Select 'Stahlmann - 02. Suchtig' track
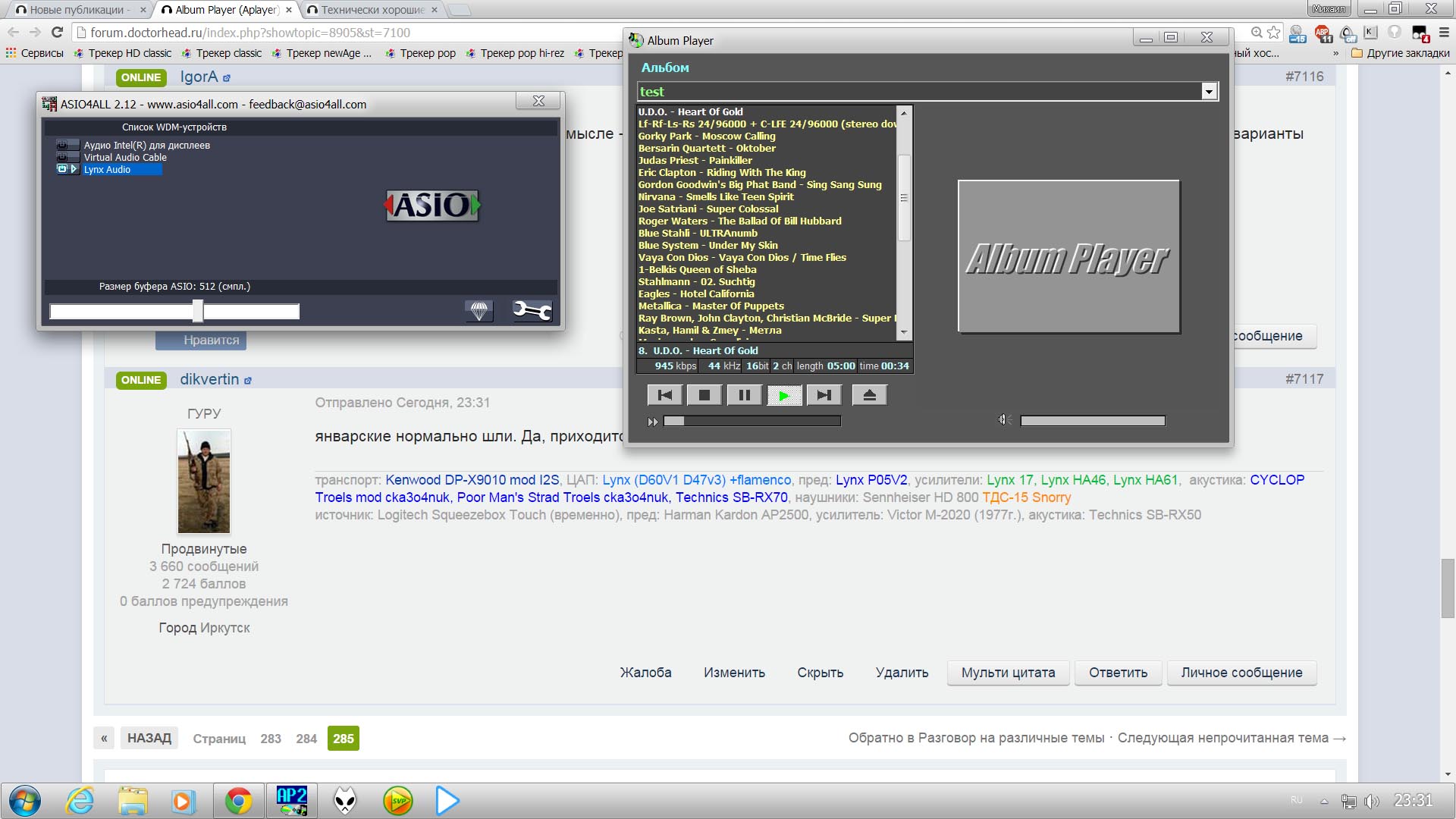Screen dimensions: 1456x819 [697, 282]
